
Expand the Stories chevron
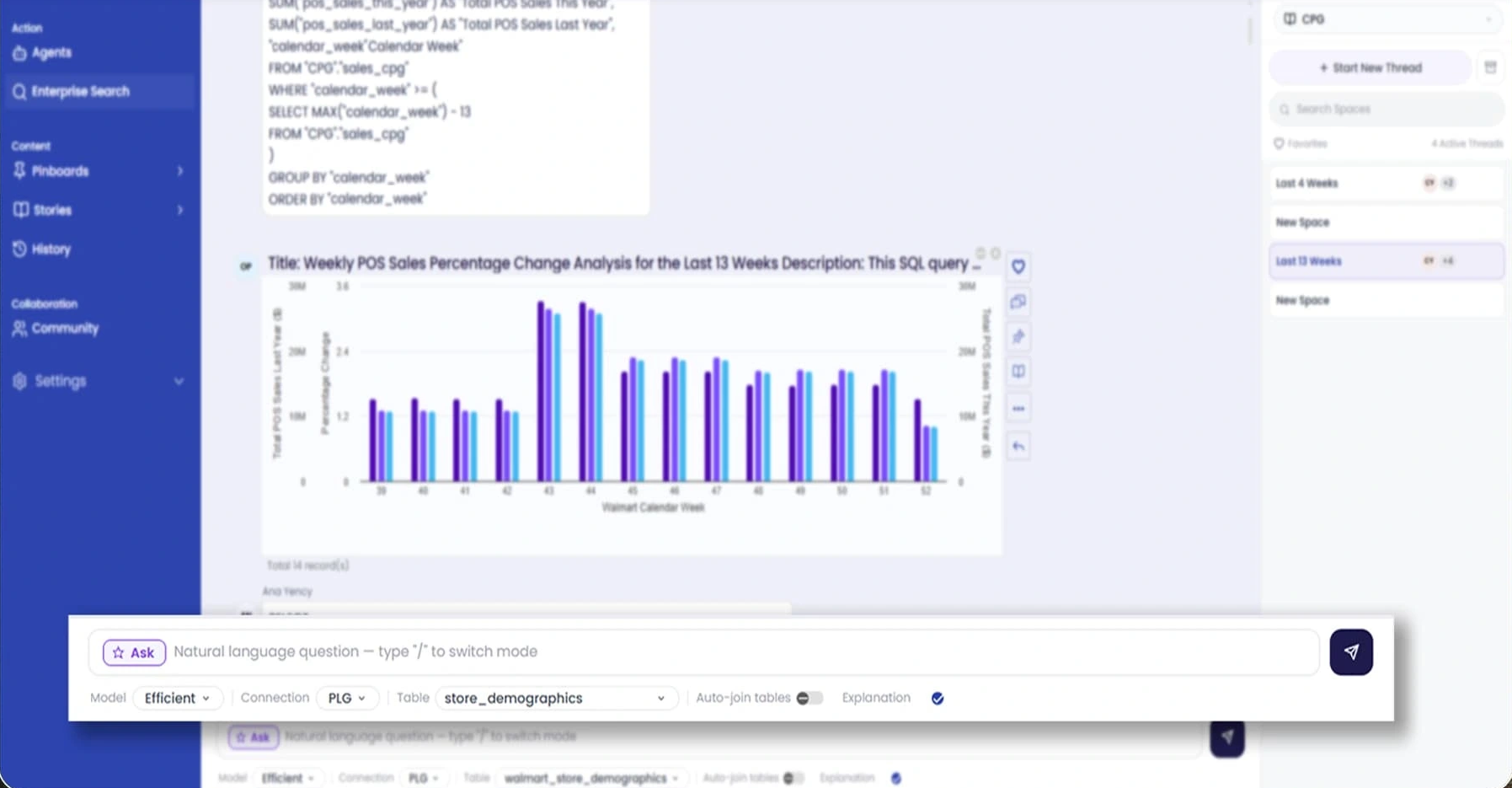(x=179, y=210)
